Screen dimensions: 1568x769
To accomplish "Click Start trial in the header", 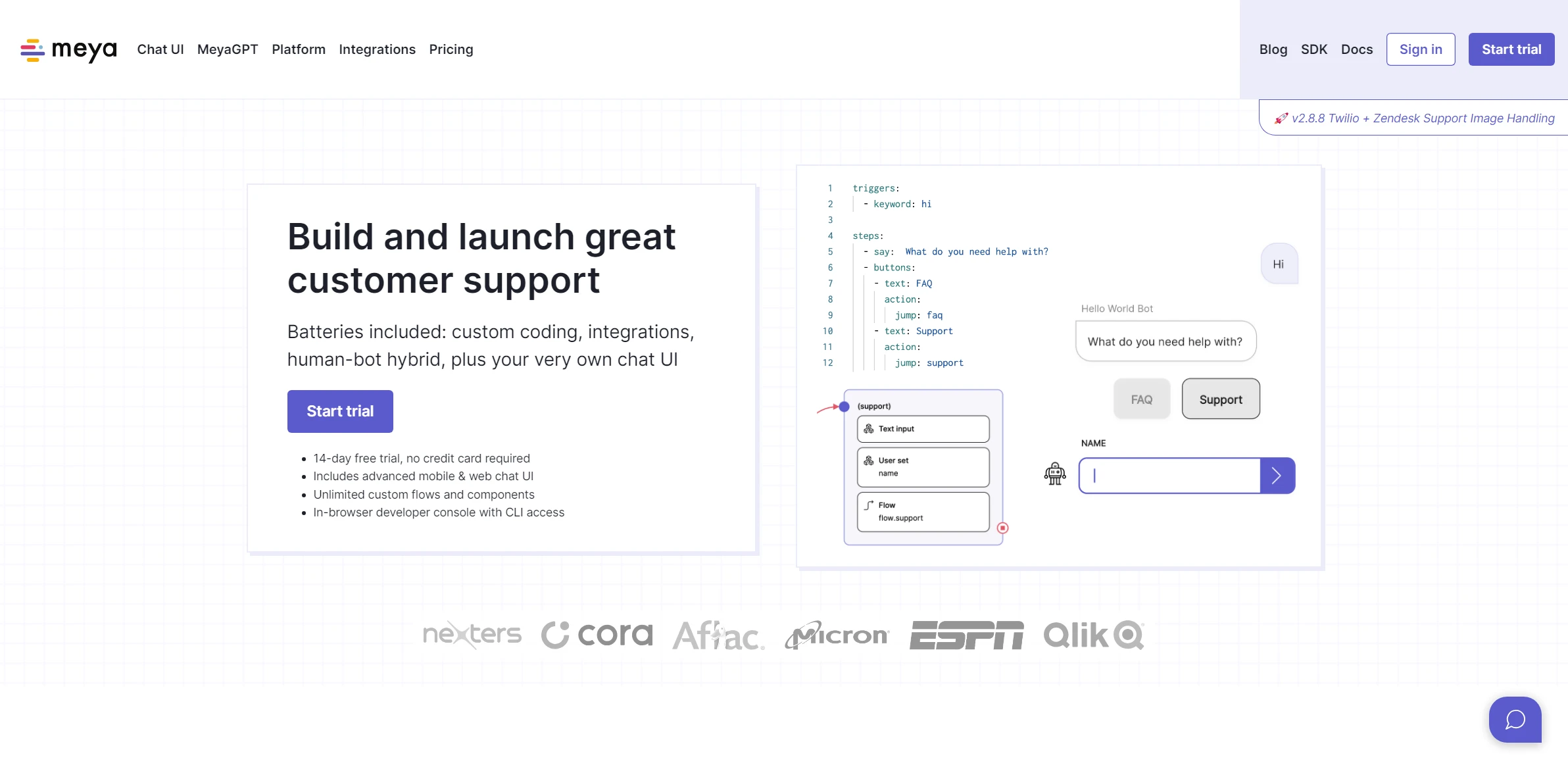I will coord(1511,49).
